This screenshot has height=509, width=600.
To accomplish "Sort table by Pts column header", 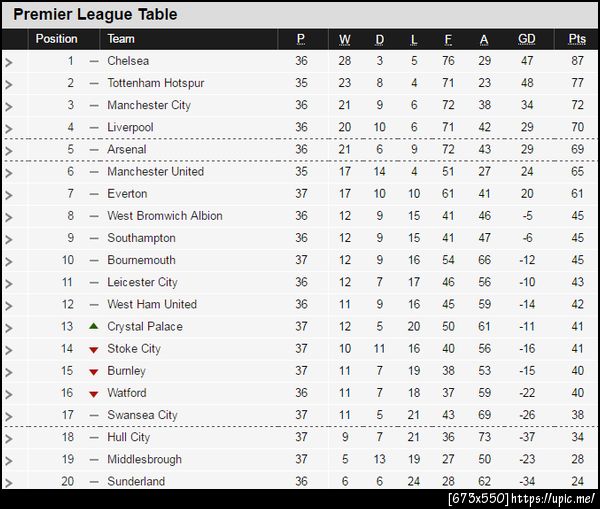I will pos(577,39).
